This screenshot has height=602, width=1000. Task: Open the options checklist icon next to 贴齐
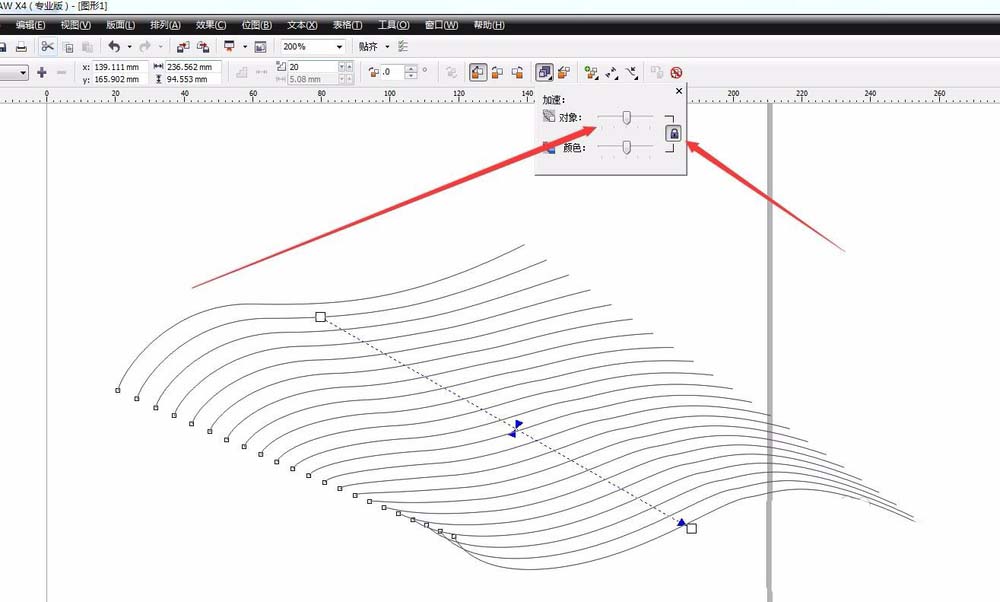pos(402,47)
